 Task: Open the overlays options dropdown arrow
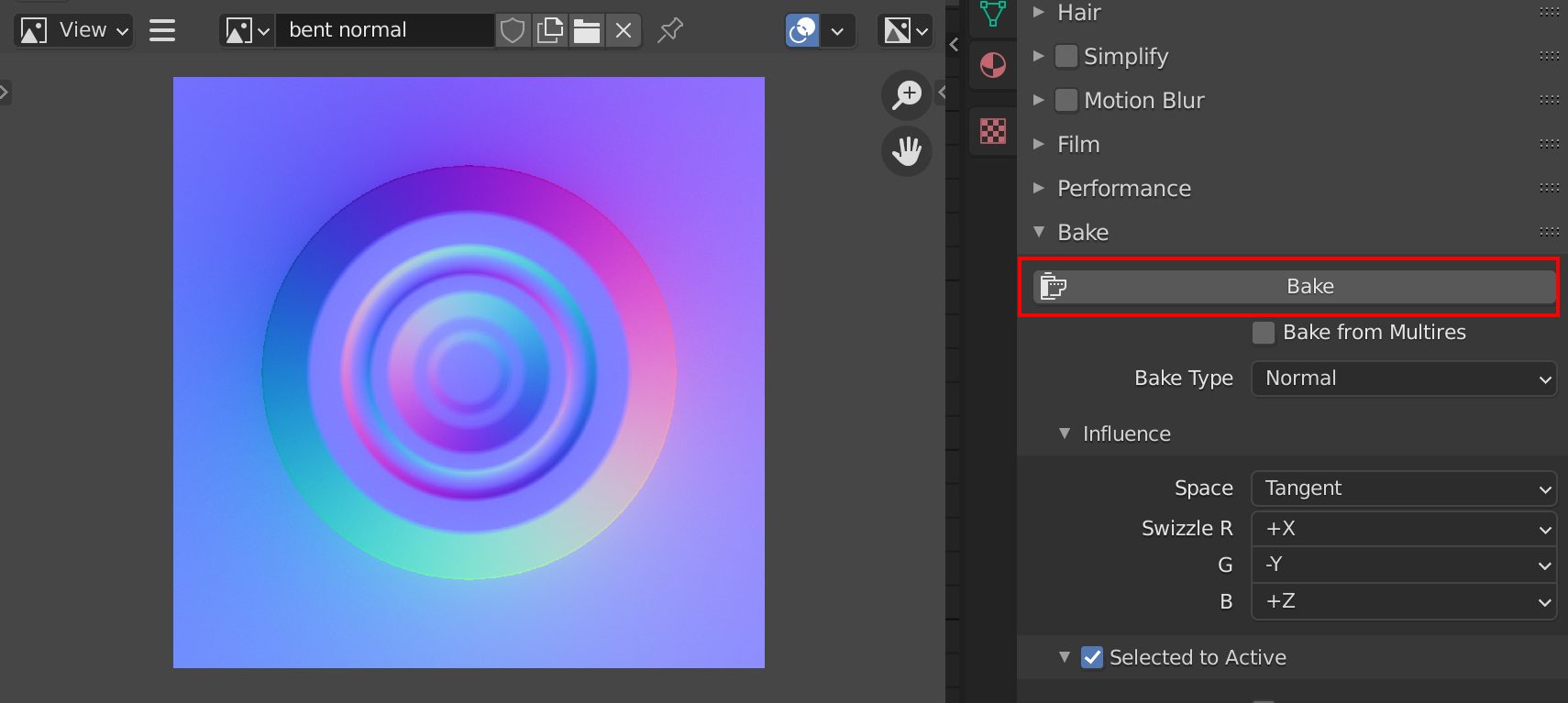click(837, 30)
